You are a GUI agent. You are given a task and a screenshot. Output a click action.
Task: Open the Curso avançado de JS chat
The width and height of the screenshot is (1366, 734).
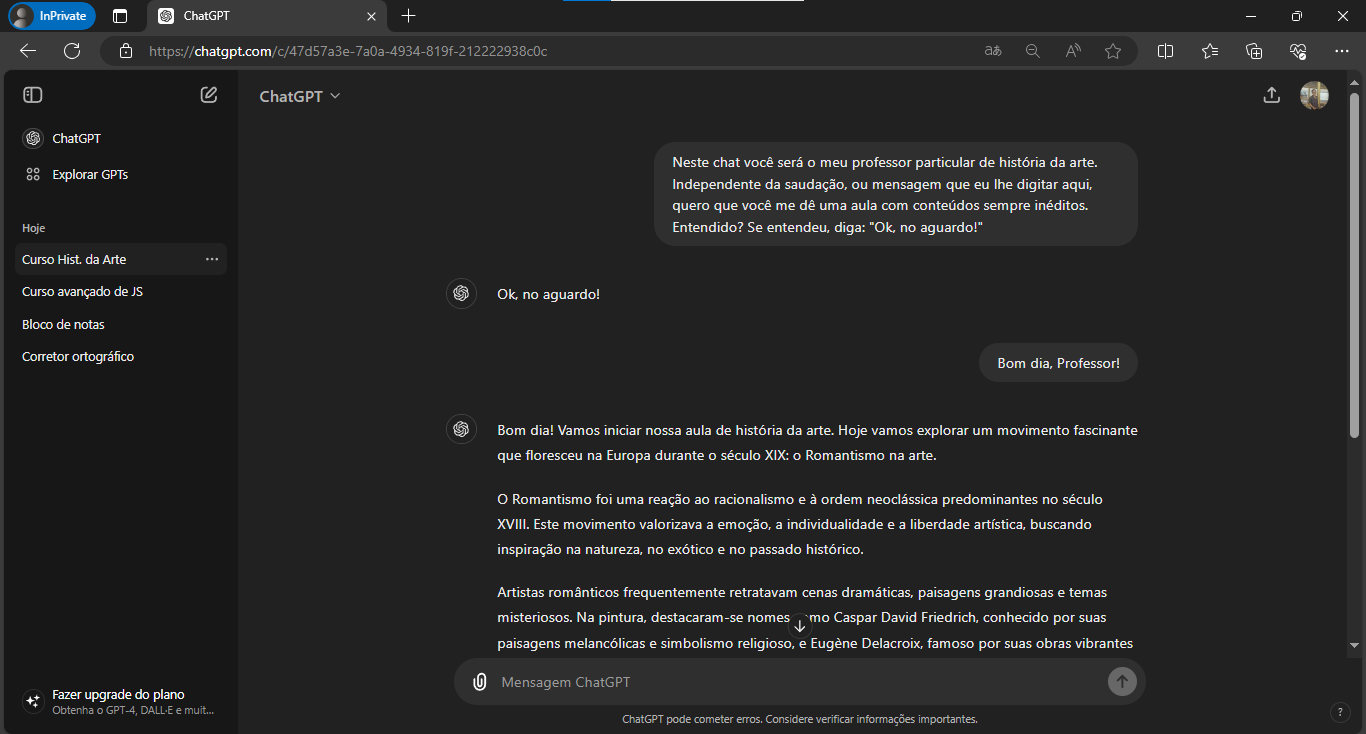point(122,292)
